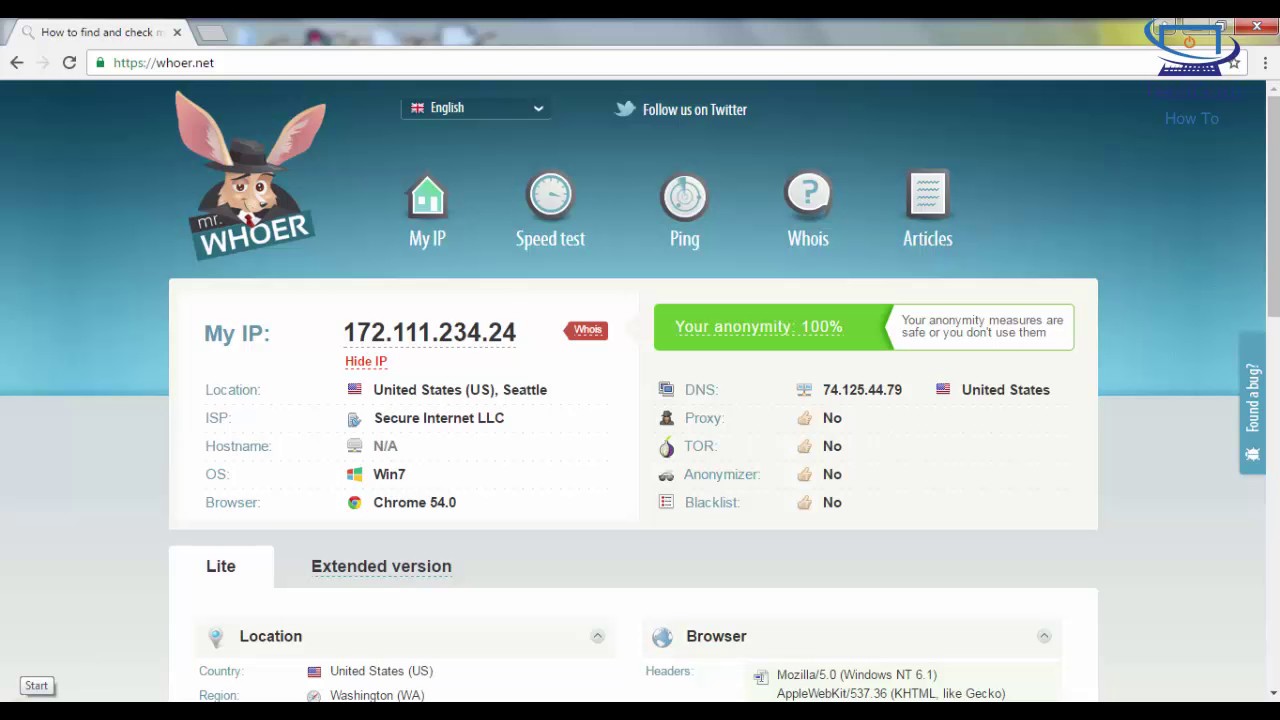
Task: Click the ISP icon beside Secure Internet LLC
Action: [x=354, y=418]
